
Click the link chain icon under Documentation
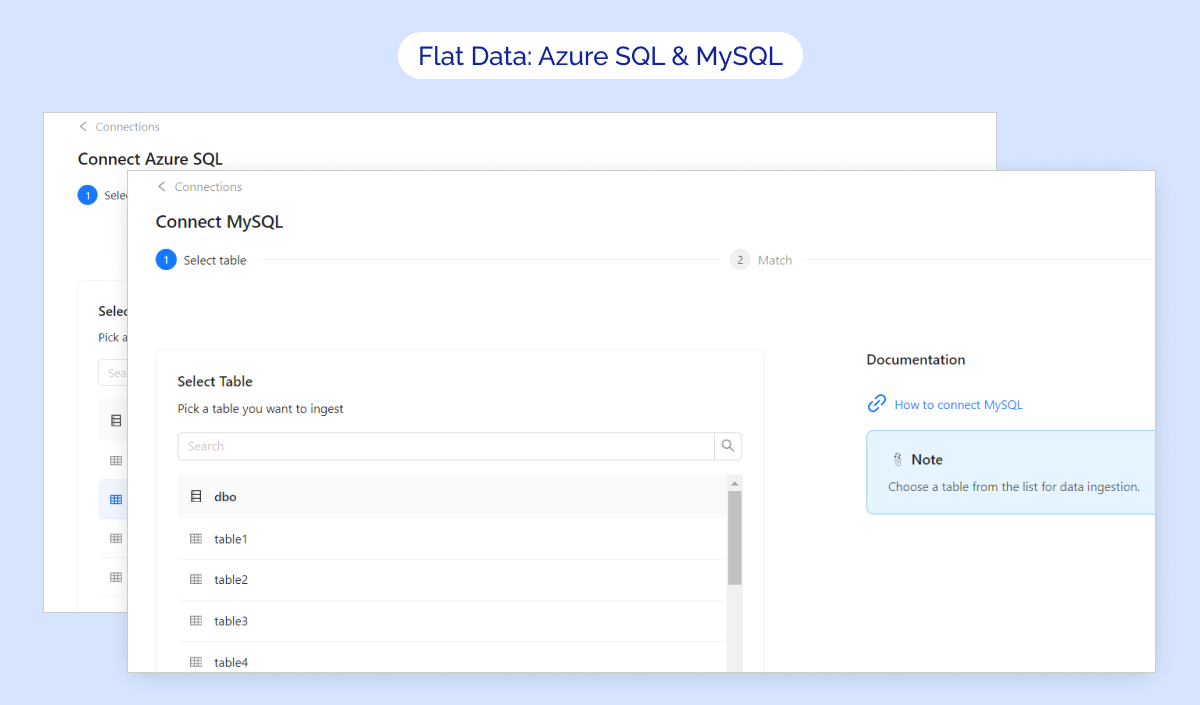point(877,404)
